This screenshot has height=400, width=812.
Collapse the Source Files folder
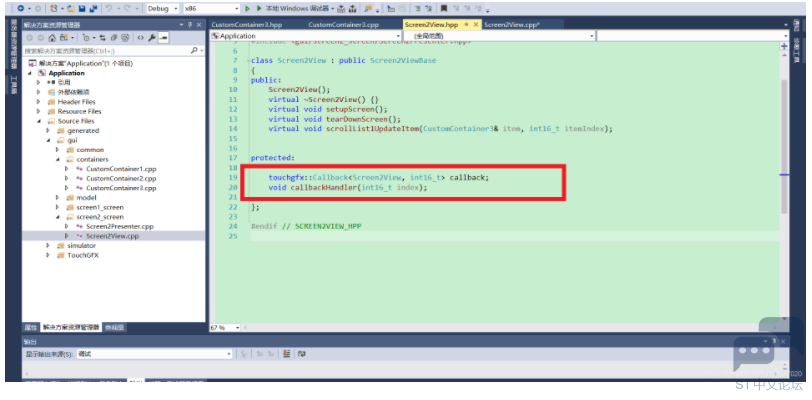(x=38, y=121)
